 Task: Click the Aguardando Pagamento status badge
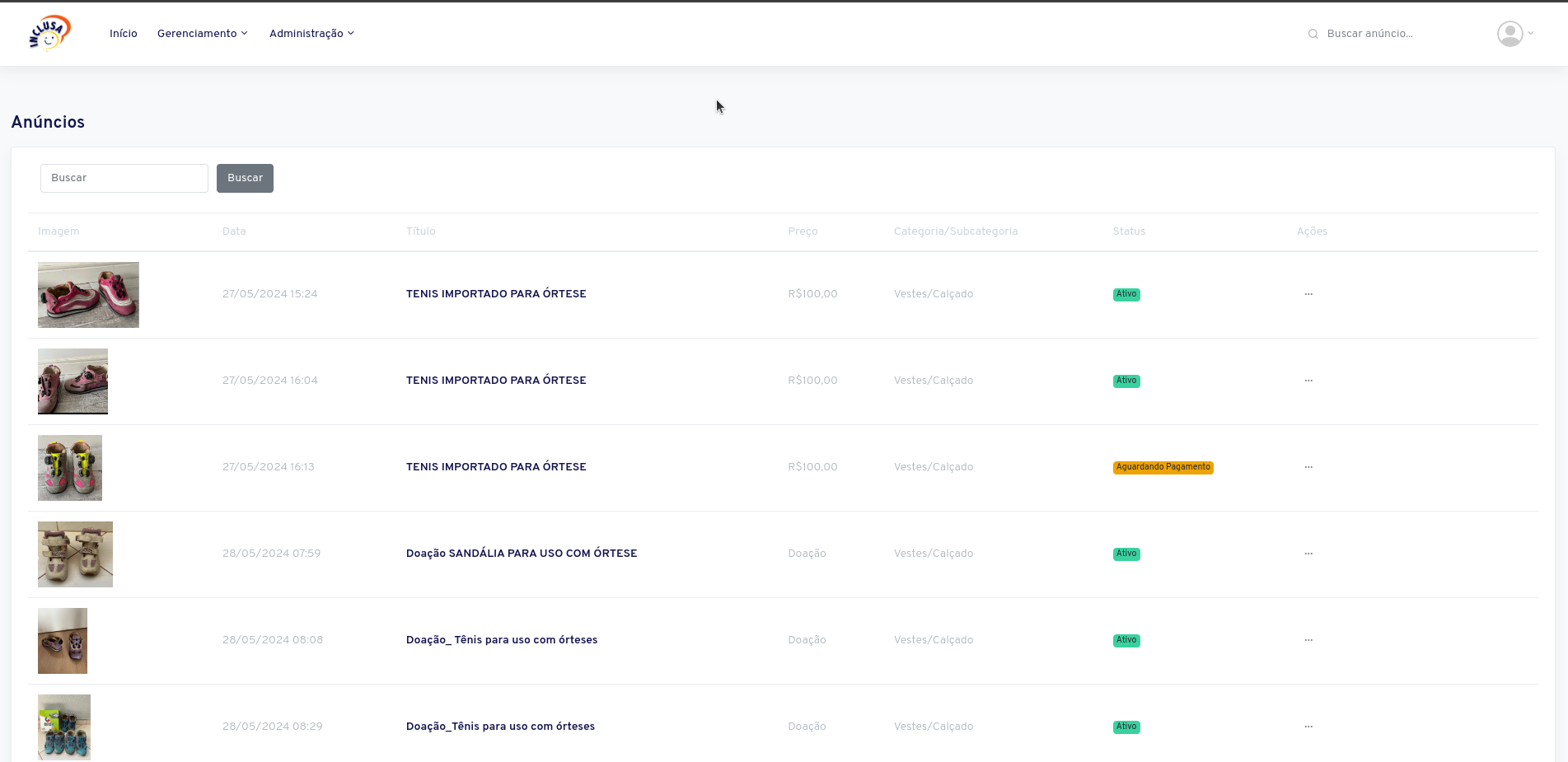click(1163, 467)
